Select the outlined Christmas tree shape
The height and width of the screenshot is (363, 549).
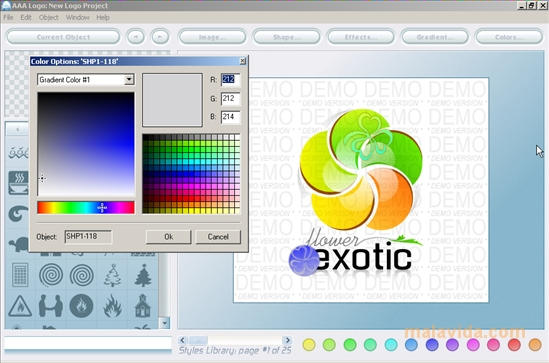tap(112, 275)
